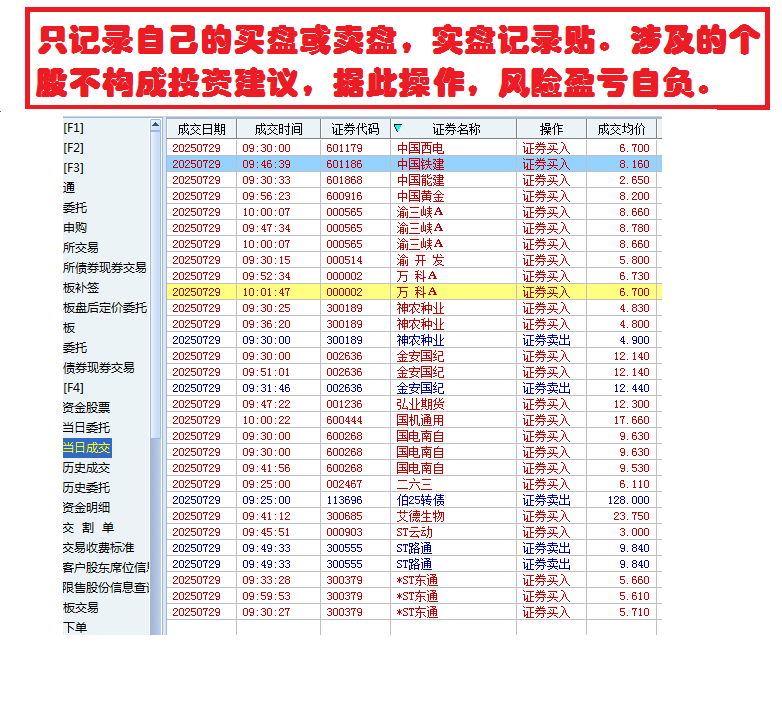782x727 pixels.
Task: Select the 艾德生物 row name
Action: coord(420,516)
